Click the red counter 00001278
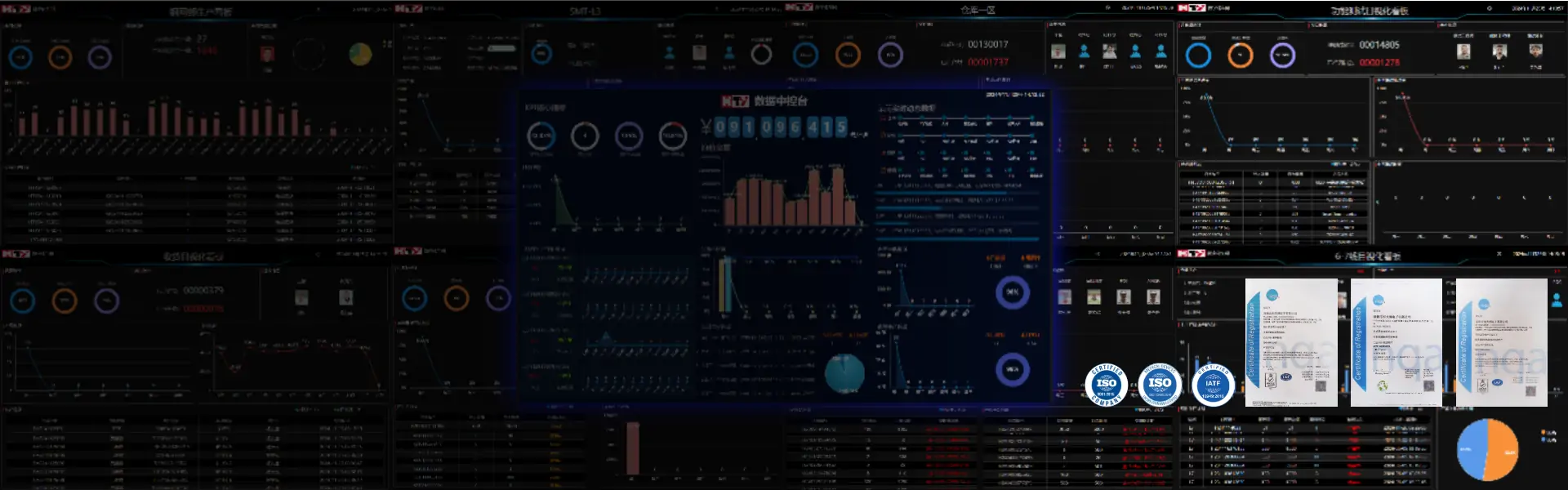 pos(1379,62)
